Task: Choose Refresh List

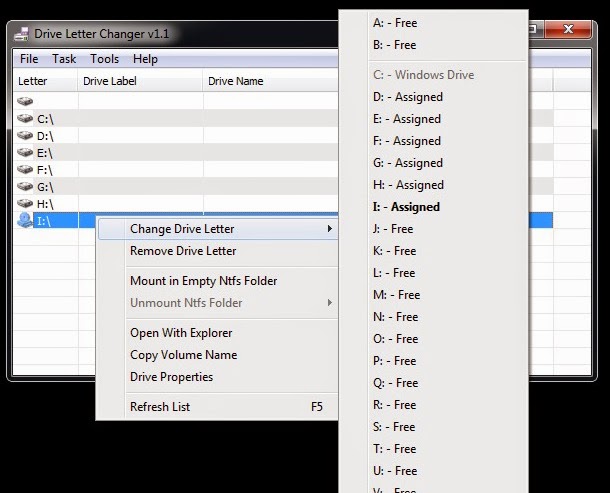Action: click(x=218, y=407)
